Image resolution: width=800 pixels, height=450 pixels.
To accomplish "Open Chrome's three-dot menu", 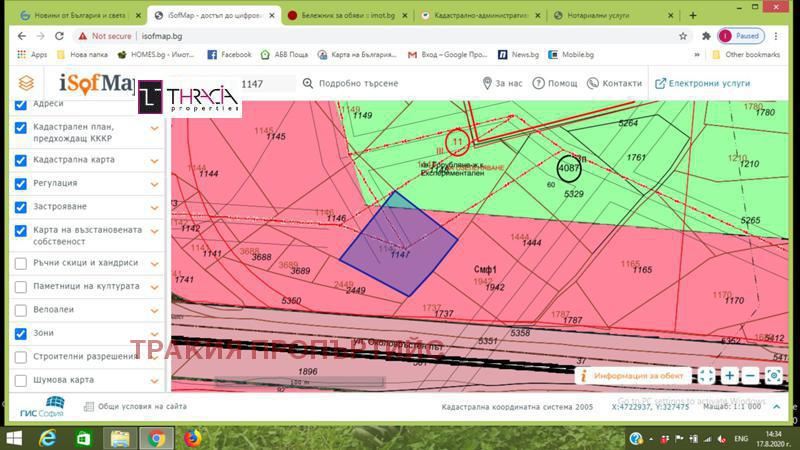I will coord(776,36).
